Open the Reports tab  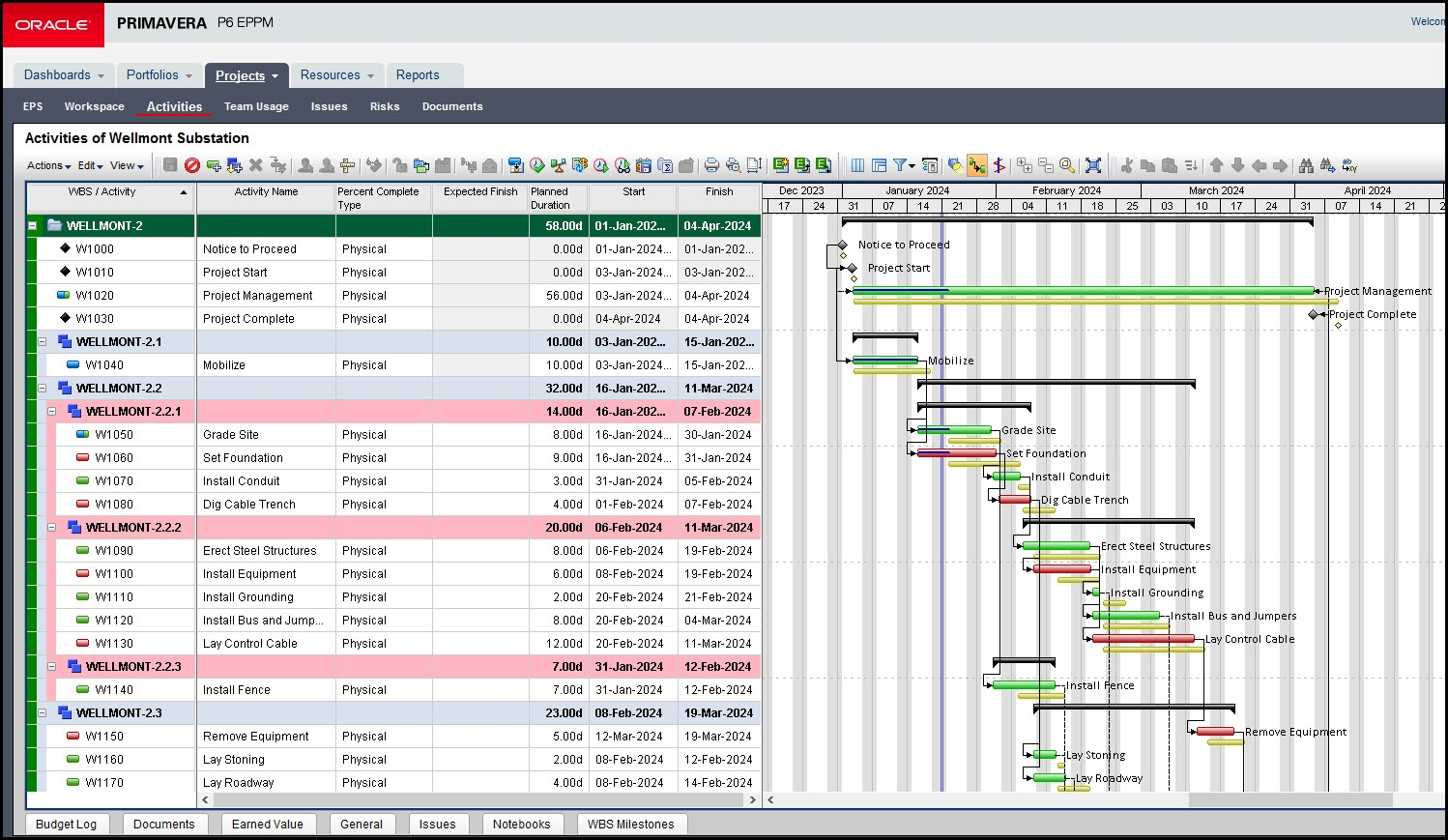pyautogui.click(x=418, y=74)
